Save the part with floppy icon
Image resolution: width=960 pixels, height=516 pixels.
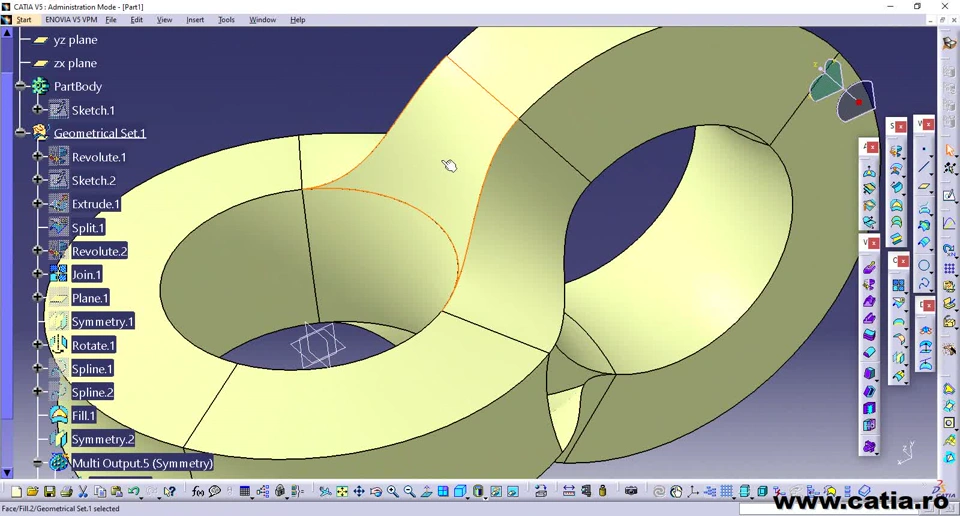[x=50, y=492]
